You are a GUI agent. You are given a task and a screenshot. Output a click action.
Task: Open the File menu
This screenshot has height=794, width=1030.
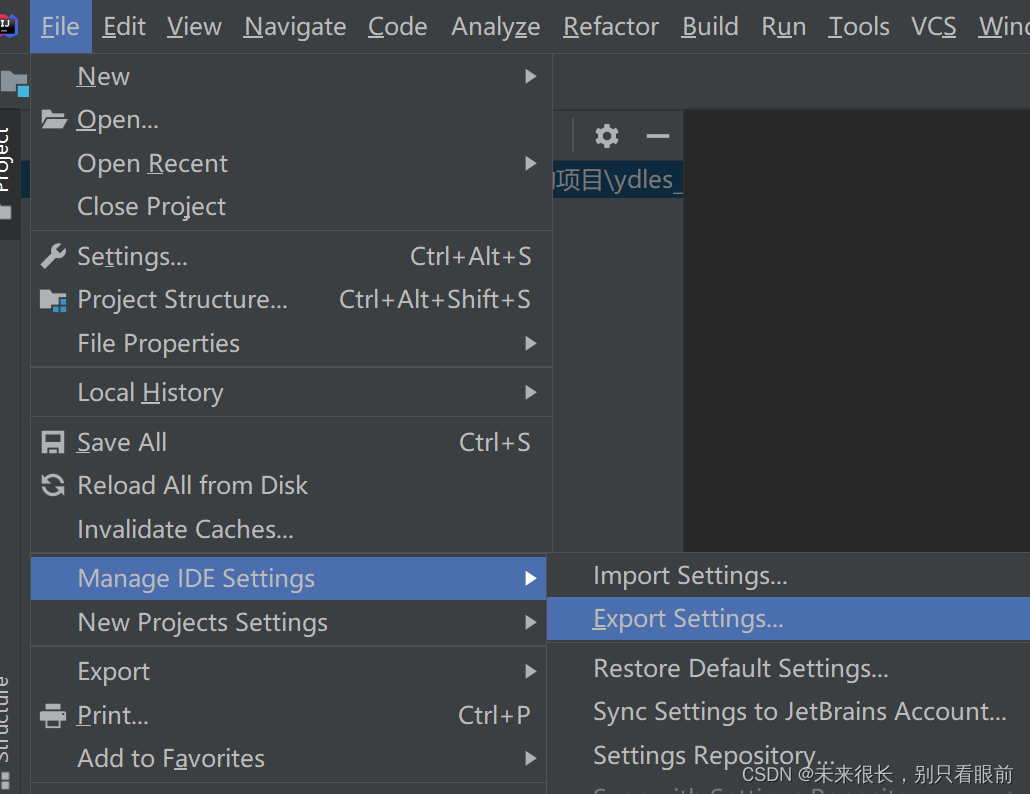tap(60, 26)
